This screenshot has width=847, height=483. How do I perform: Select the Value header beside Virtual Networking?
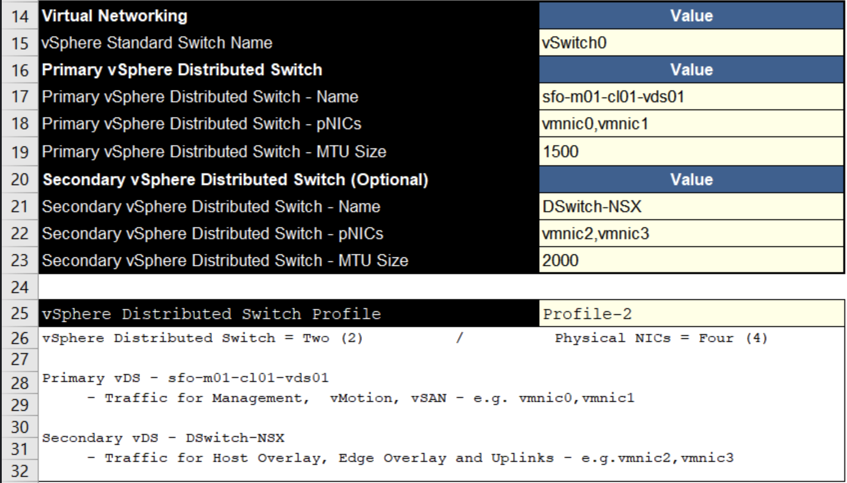click(x=690, y=16)
